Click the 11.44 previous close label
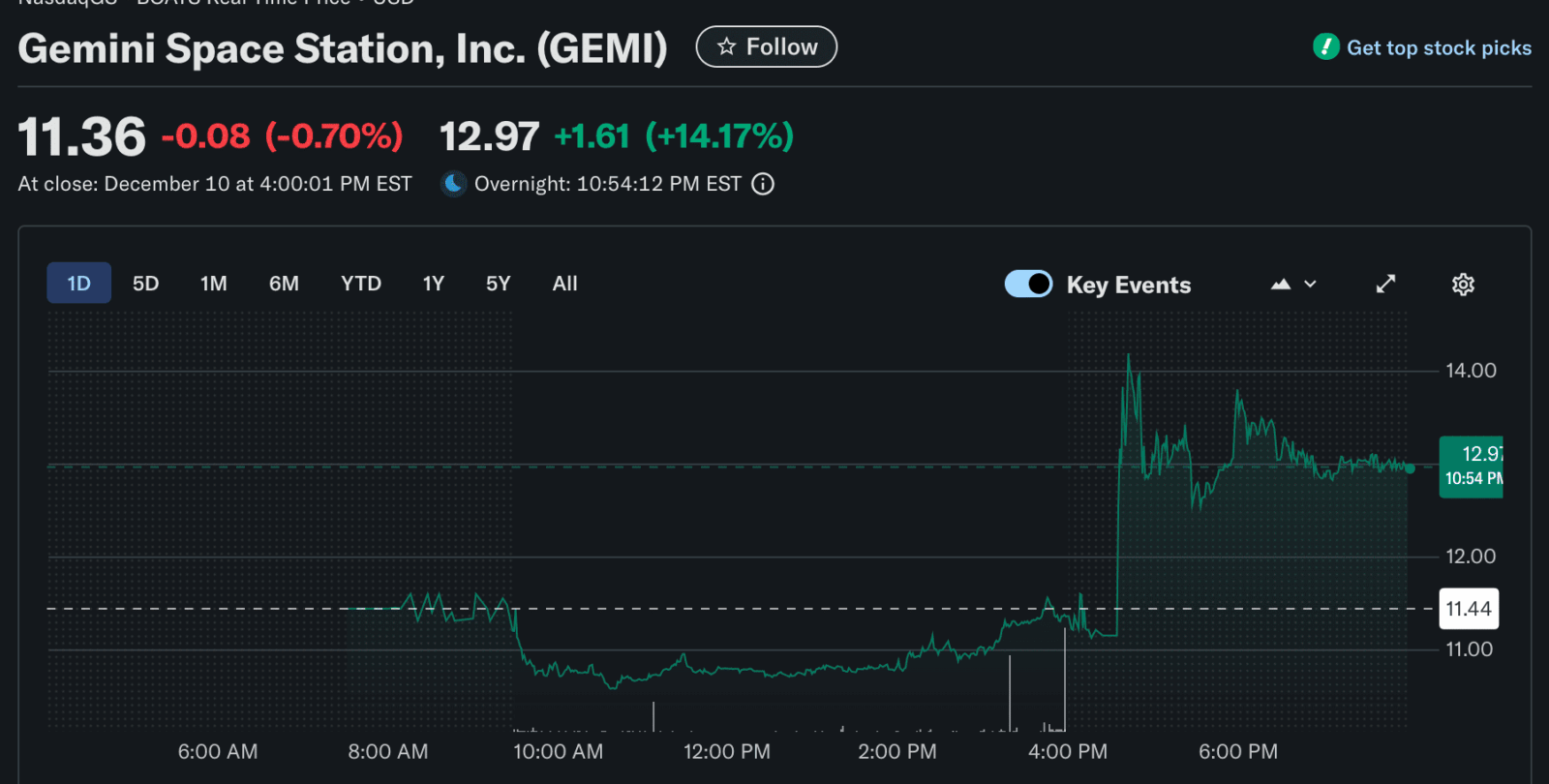The width and height of the screenshot is (1549, 784). point(1469,609)
